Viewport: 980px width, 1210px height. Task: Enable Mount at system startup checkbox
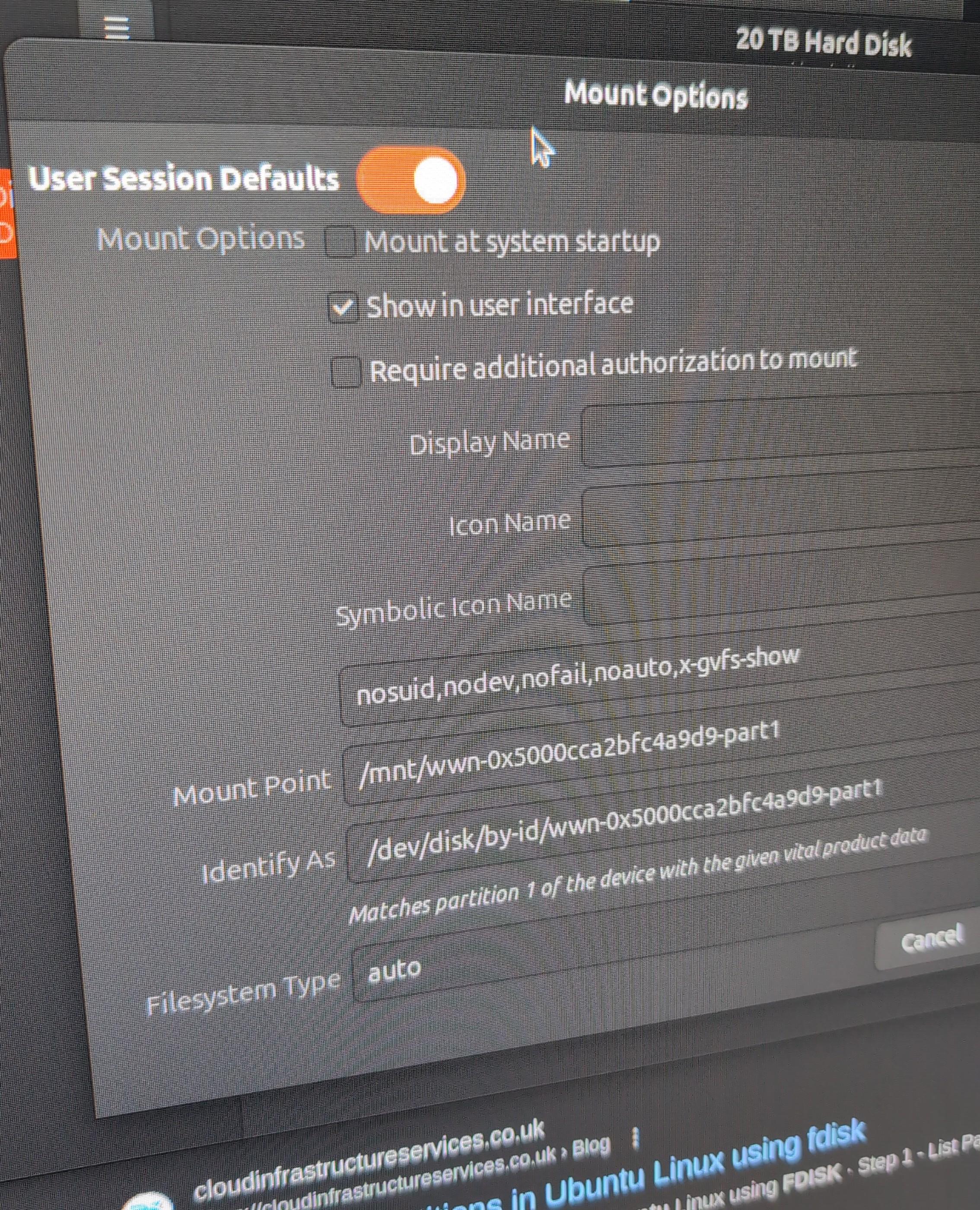pyautogui.click(x=340, y=242)
